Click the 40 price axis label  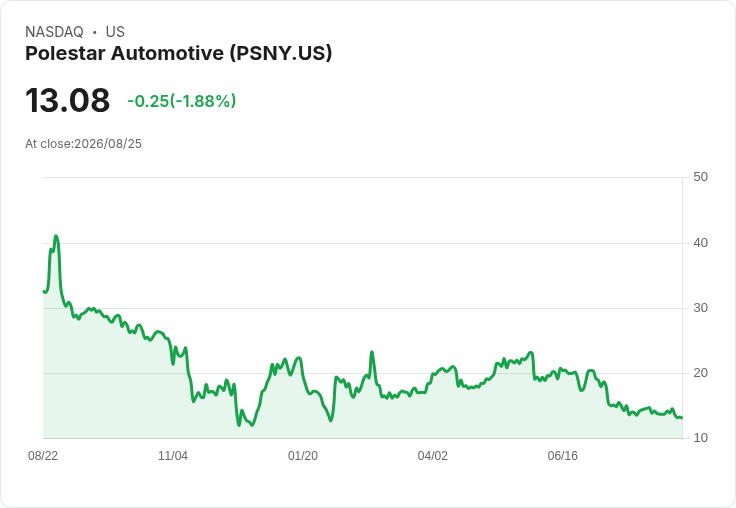[700, 243]
